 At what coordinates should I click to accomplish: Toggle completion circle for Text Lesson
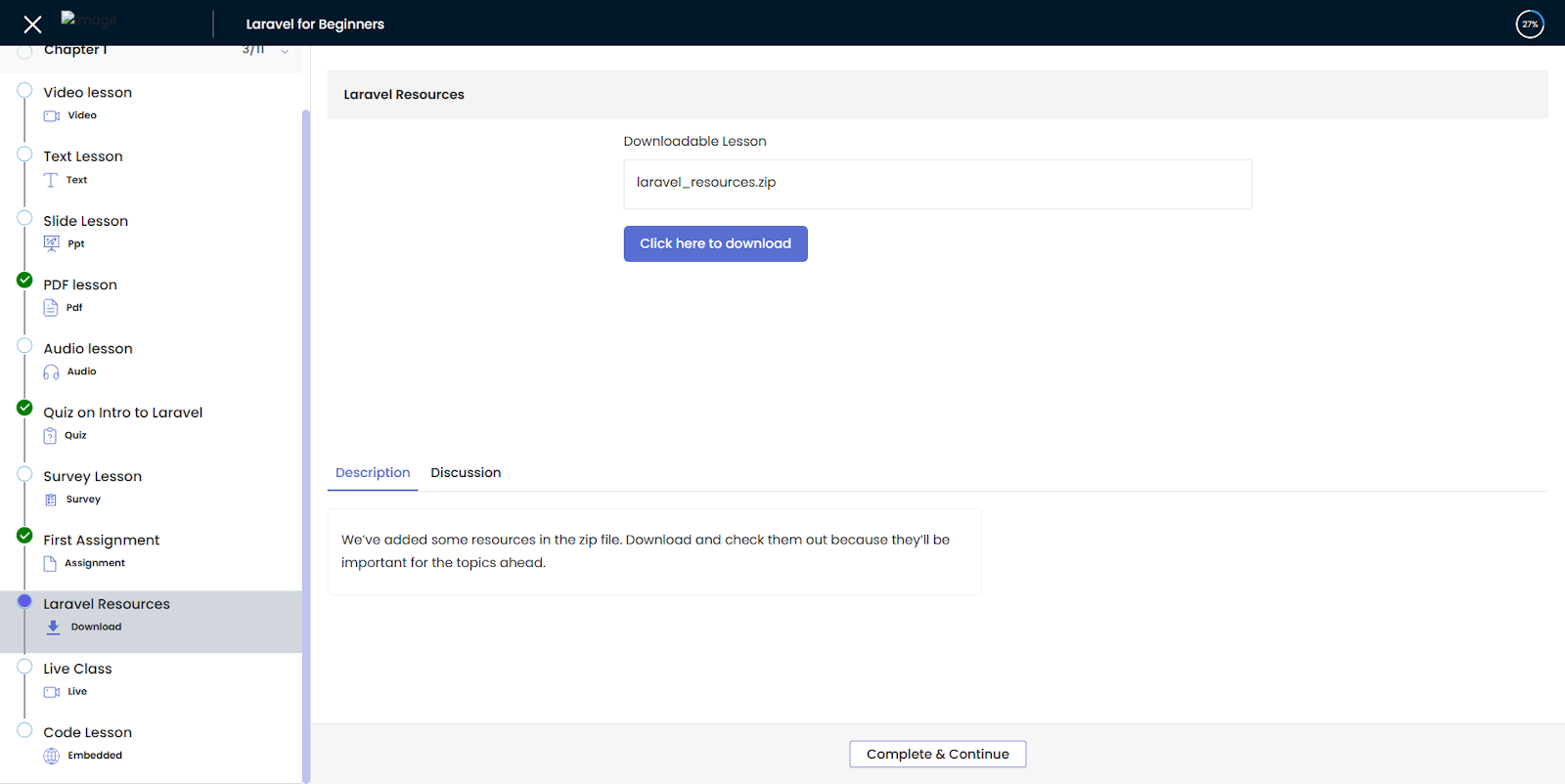click(x=24, y=153)
